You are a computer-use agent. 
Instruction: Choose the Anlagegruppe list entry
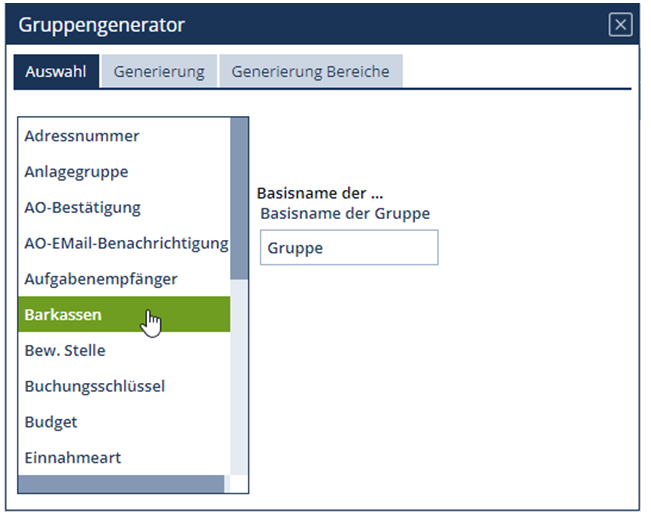(76, 172)
